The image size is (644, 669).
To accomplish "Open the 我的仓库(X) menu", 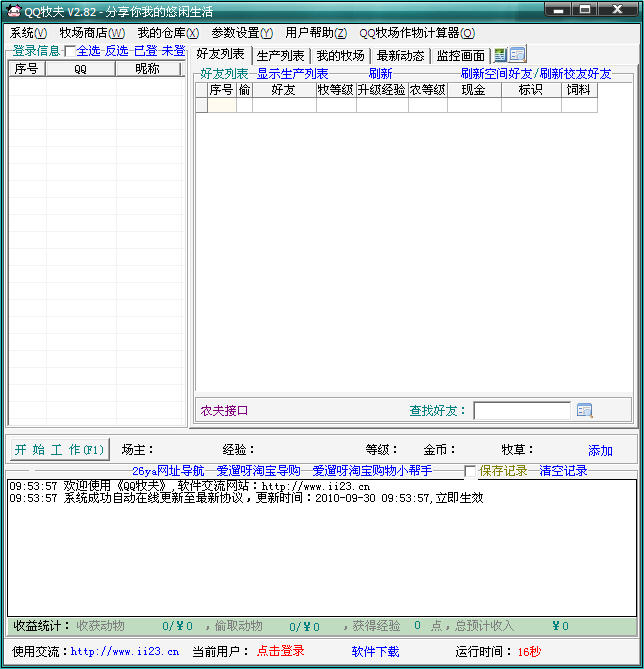I will 168,33.
